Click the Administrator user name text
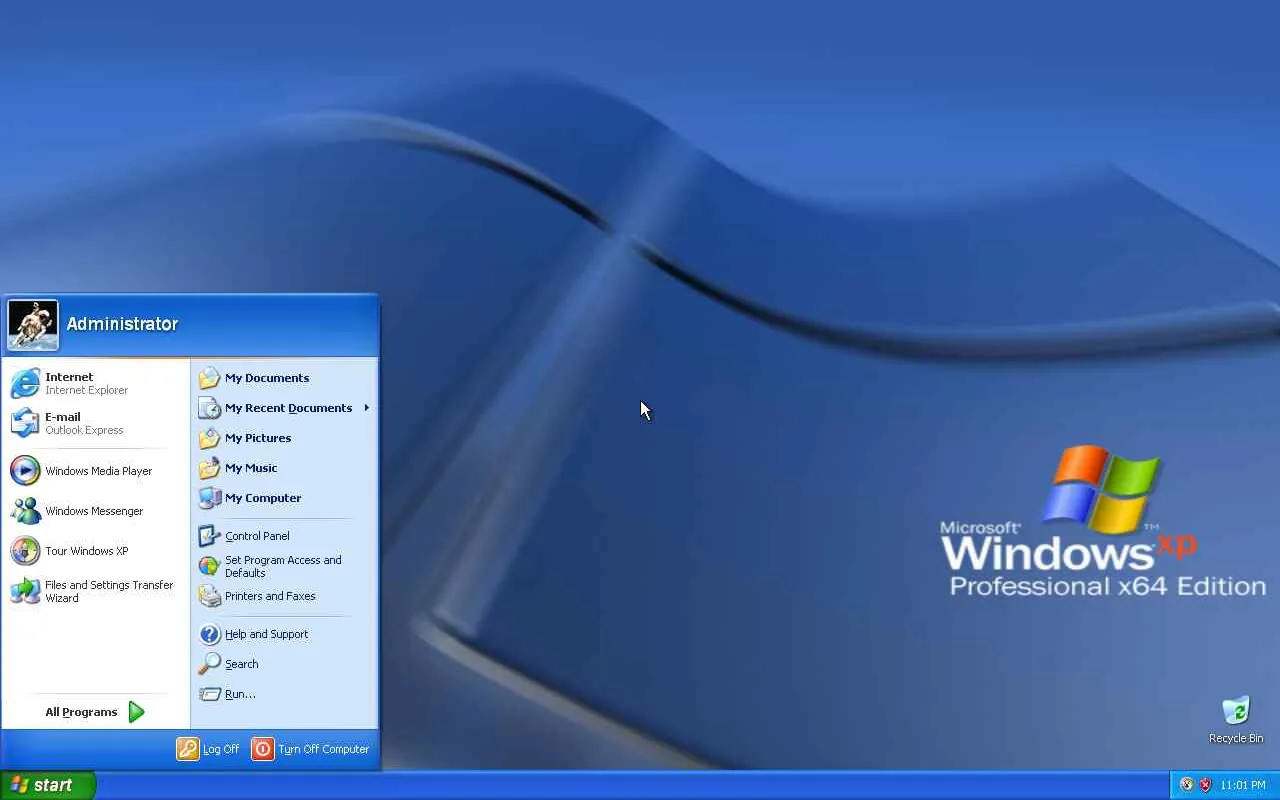Viewport: 1280px width, 800px height. (x=122, y=324)
